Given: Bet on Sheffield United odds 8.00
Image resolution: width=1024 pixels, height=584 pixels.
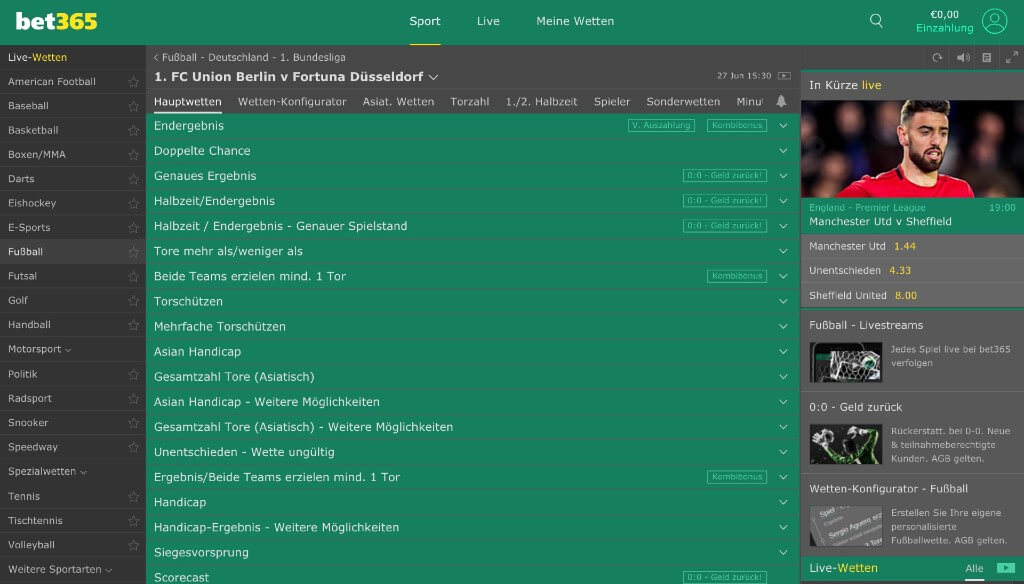Looking at the screenshot, I should coord(905,295).
